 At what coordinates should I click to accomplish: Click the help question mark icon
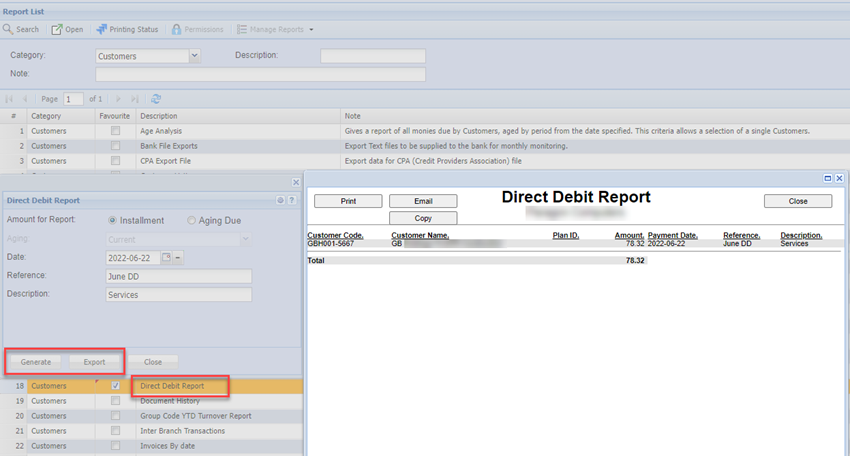292,200
